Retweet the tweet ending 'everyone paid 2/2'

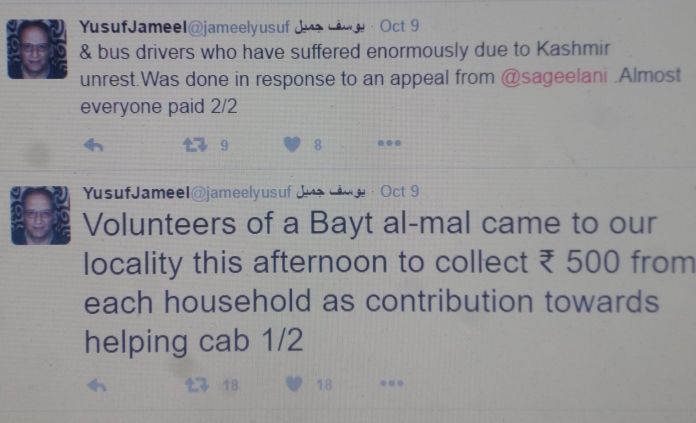[195, 145]
